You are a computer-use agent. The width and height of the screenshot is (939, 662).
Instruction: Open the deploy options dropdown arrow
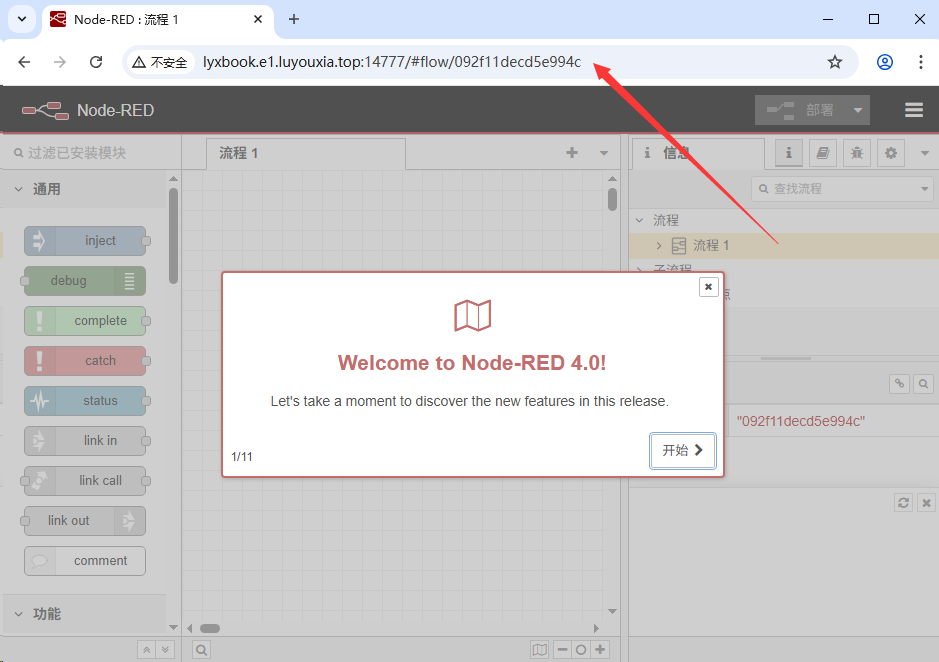click(858, 110)
